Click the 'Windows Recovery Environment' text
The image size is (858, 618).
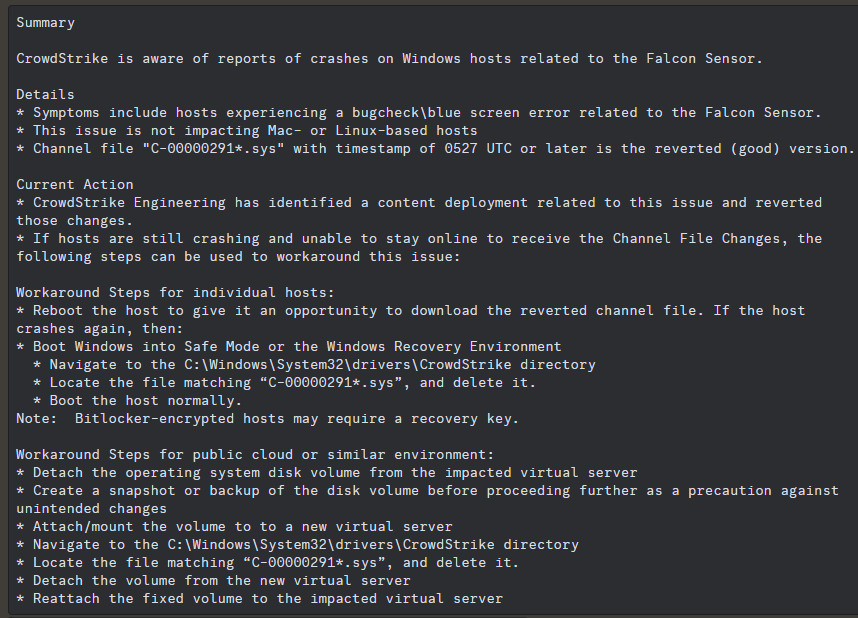pos(444,346)
